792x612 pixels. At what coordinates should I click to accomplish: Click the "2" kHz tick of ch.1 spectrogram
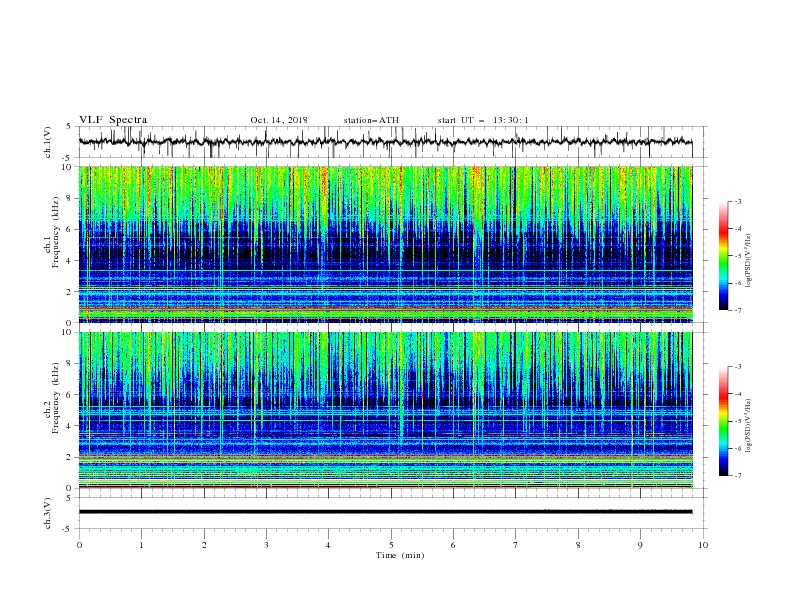pyautogui.click(x=70, y=291)
